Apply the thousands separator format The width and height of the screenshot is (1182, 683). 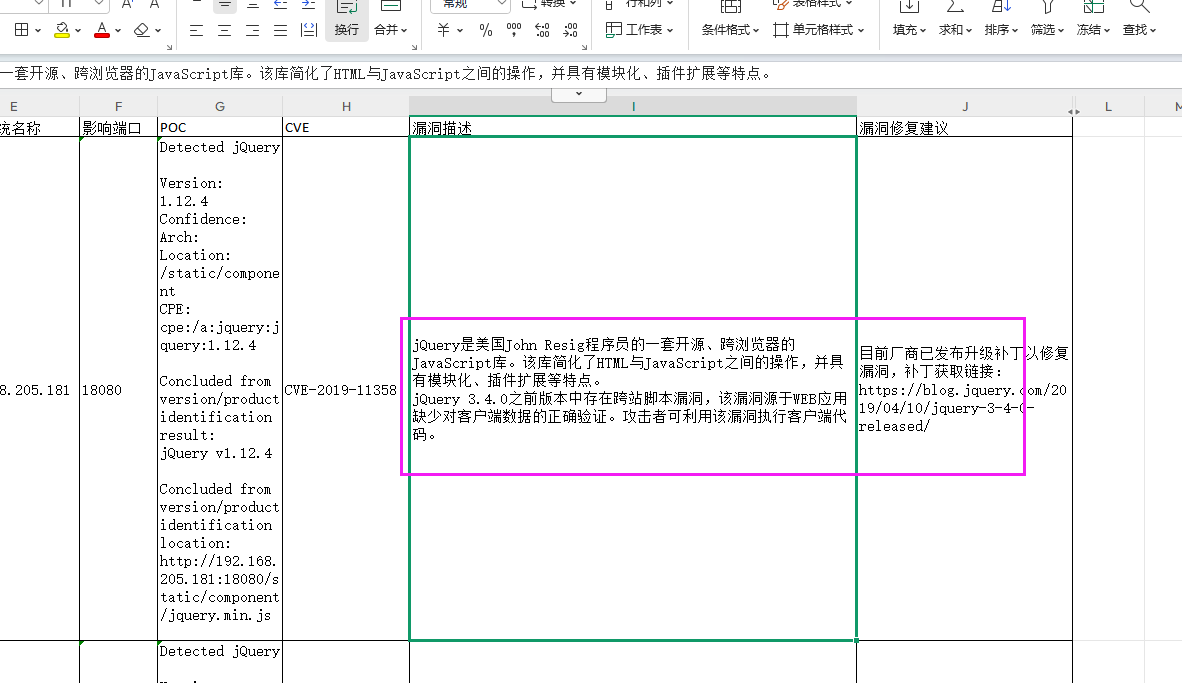[x=514, y=30]
